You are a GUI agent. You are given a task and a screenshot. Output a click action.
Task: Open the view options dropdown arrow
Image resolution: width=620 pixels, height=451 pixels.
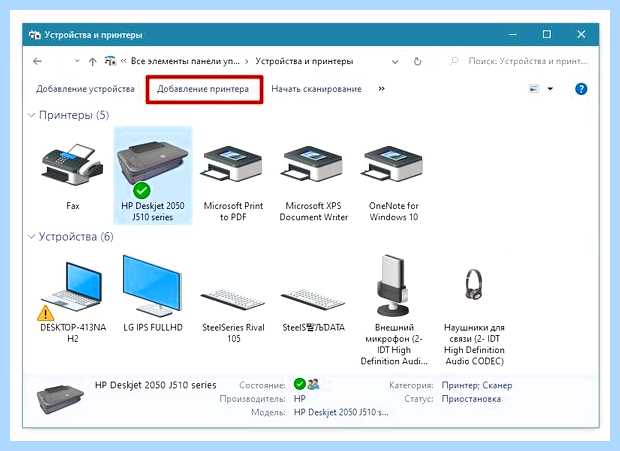click(550, 89)
